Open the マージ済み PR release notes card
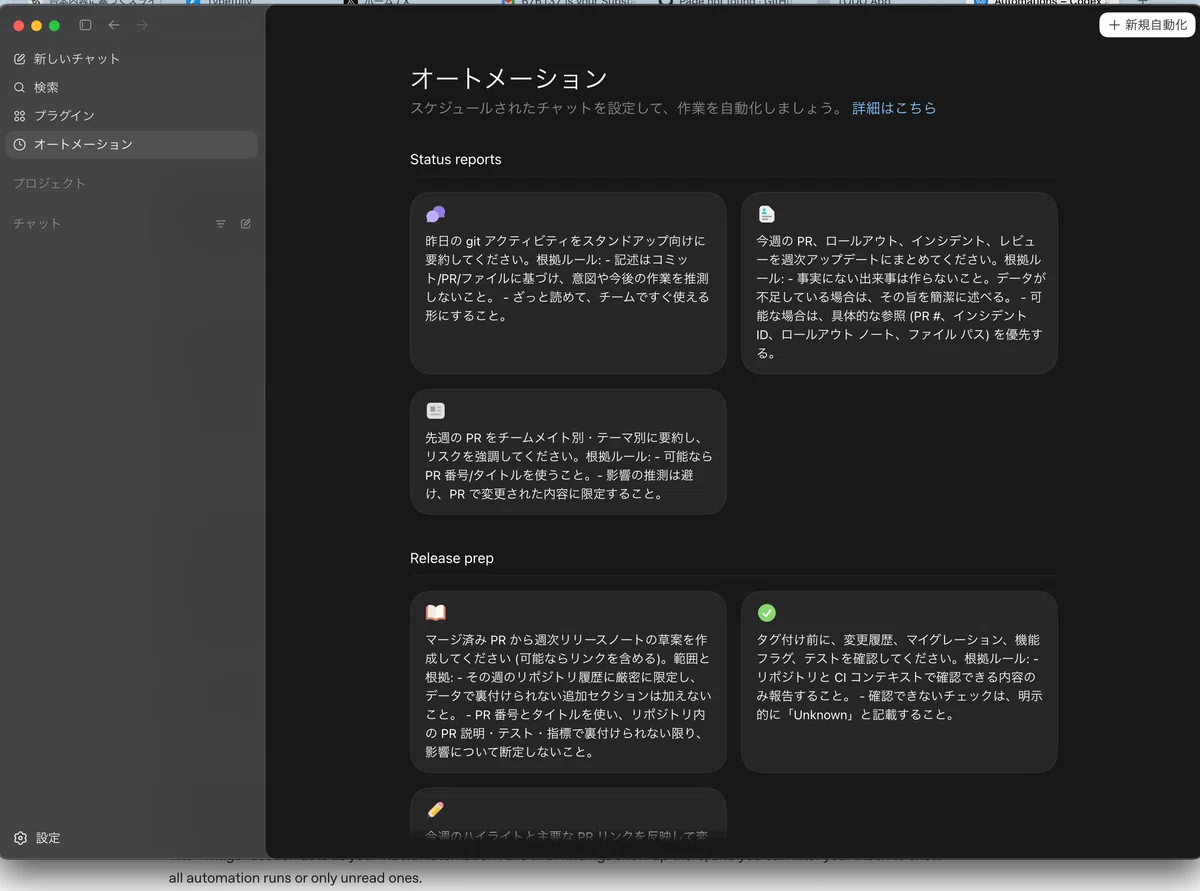The width and height of the screenshot is (1200, 891). click(568, 682)
